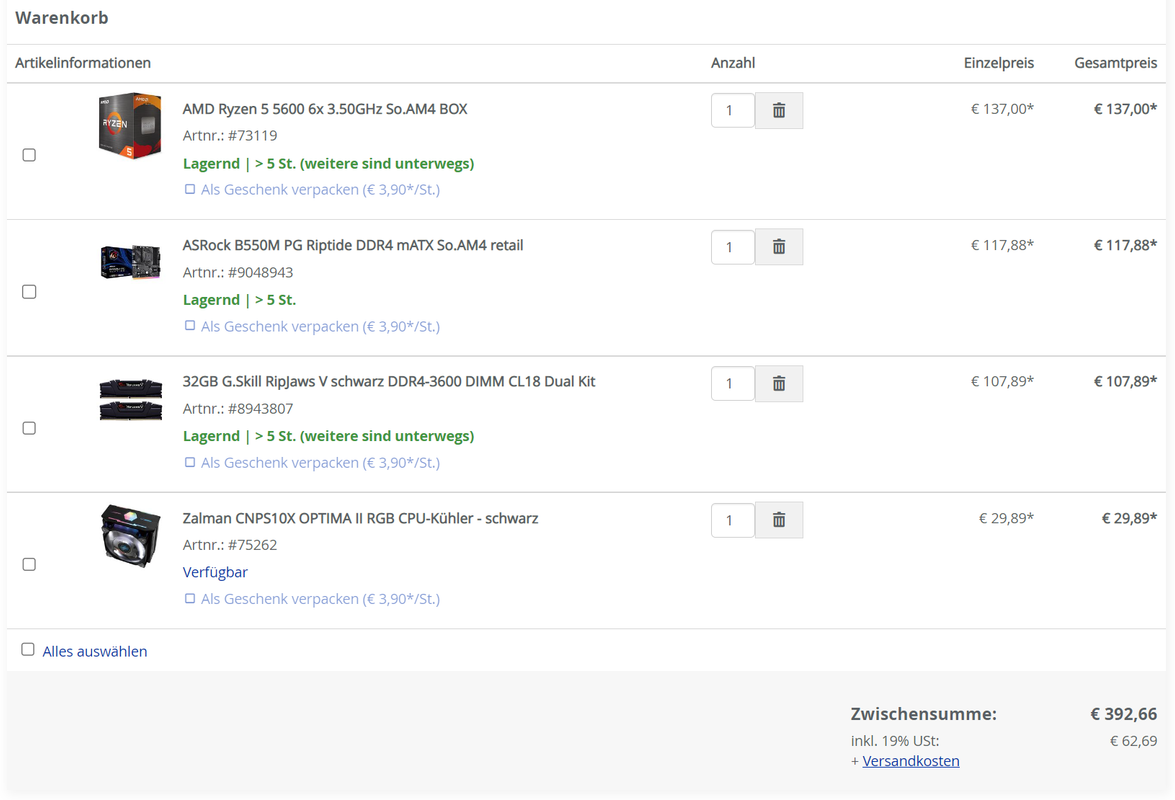Enable gift wrapping for ASRock B550M mainboard
The image size is (1175, 800).
(190, 326)
